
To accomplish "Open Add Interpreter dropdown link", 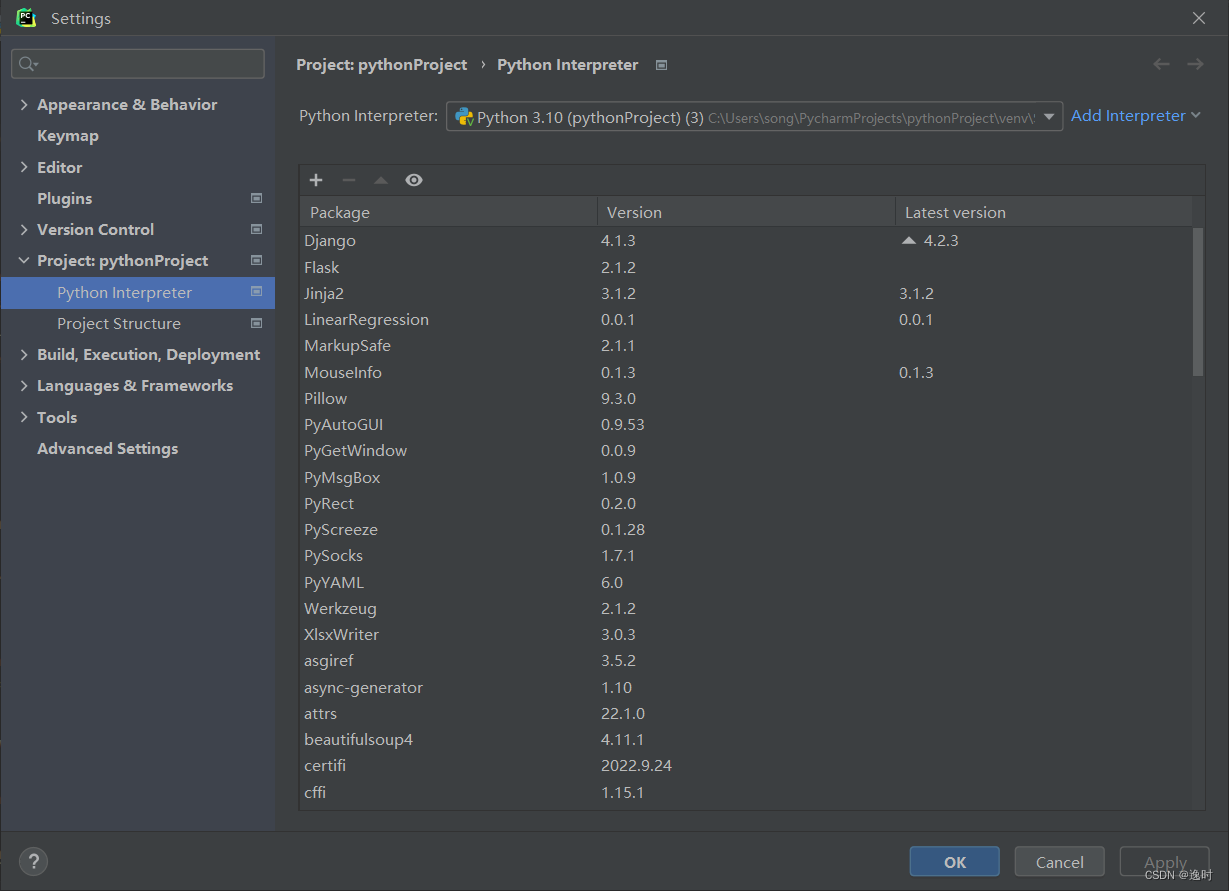I will 1136,116.
